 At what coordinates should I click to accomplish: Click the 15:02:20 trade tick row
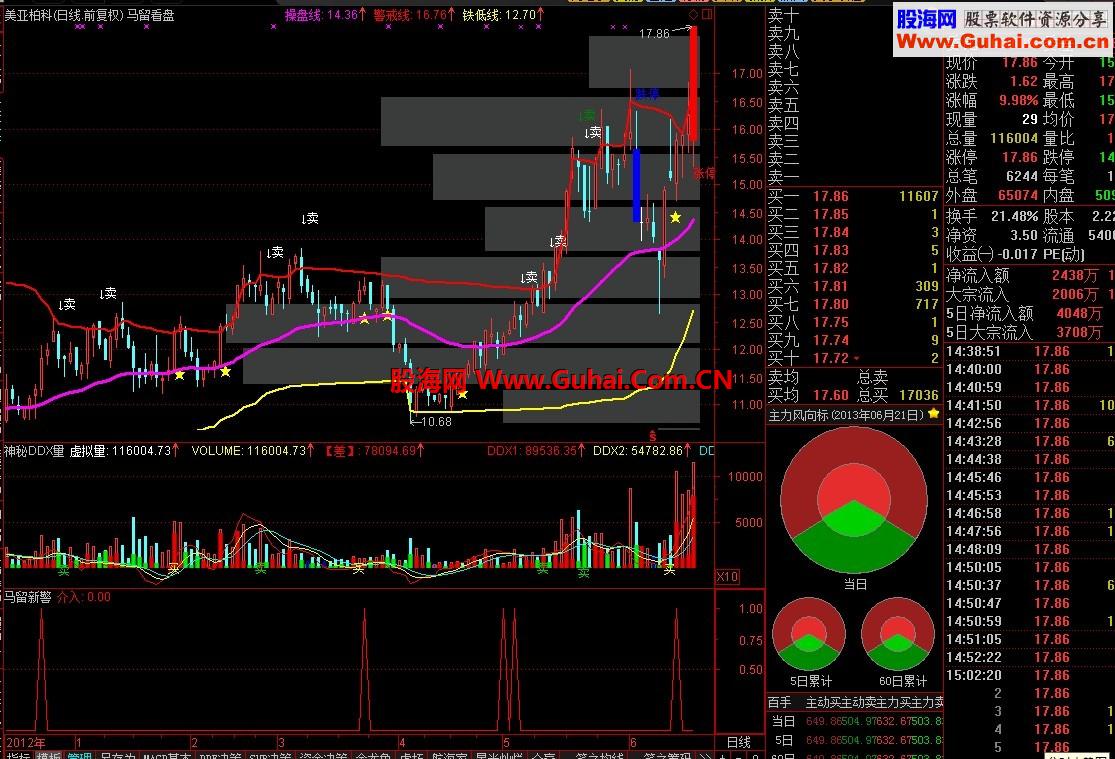[x=1030, y=676]
